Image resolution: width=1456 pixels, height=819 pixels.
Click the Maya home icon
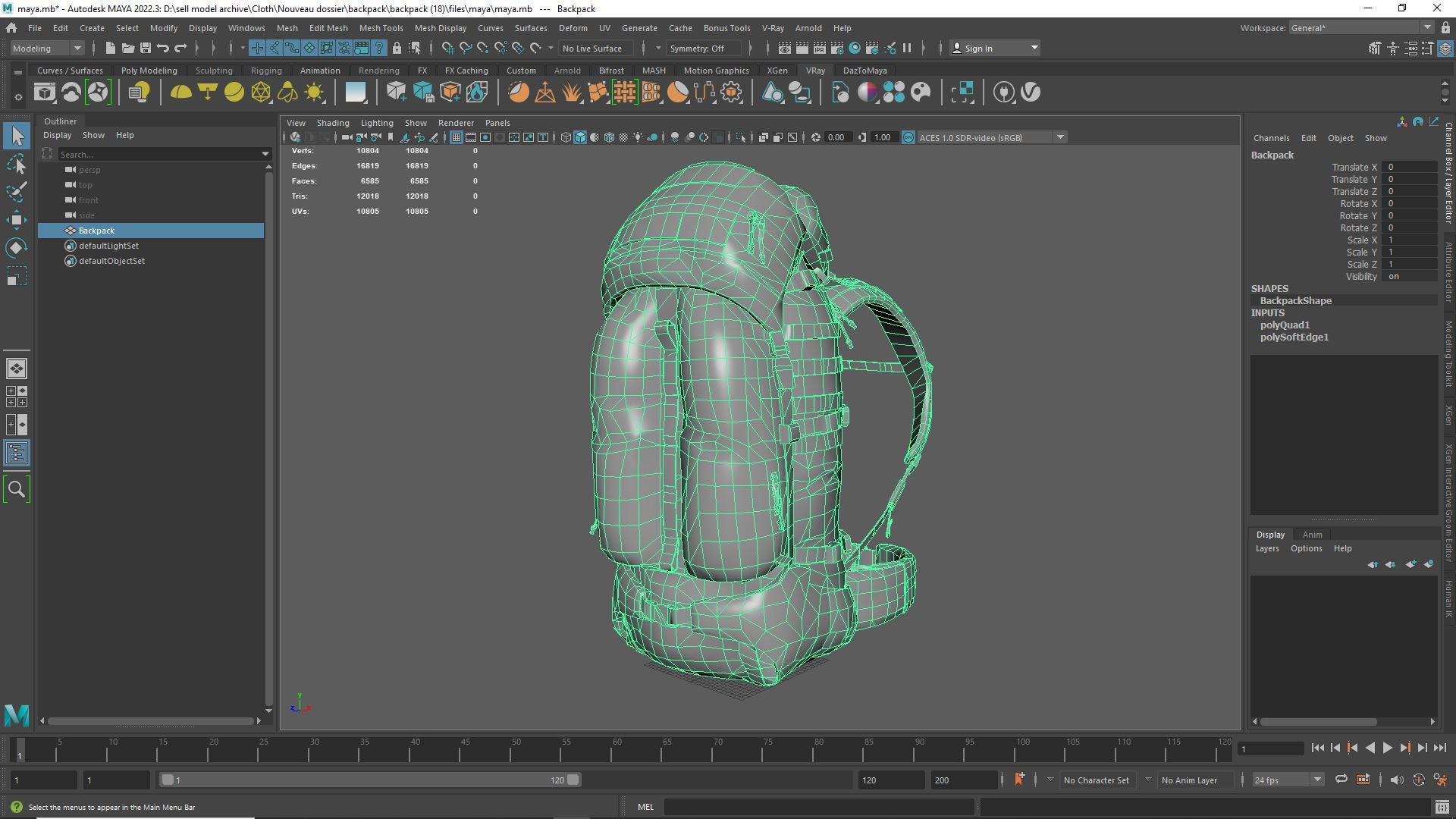pos(11,28)
